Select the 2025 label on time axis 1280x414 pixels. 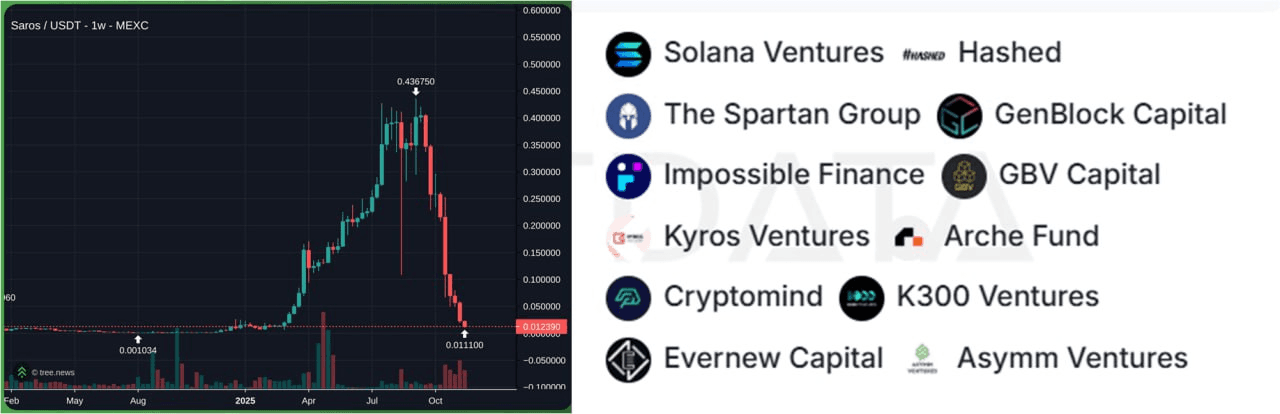(246, 400)
